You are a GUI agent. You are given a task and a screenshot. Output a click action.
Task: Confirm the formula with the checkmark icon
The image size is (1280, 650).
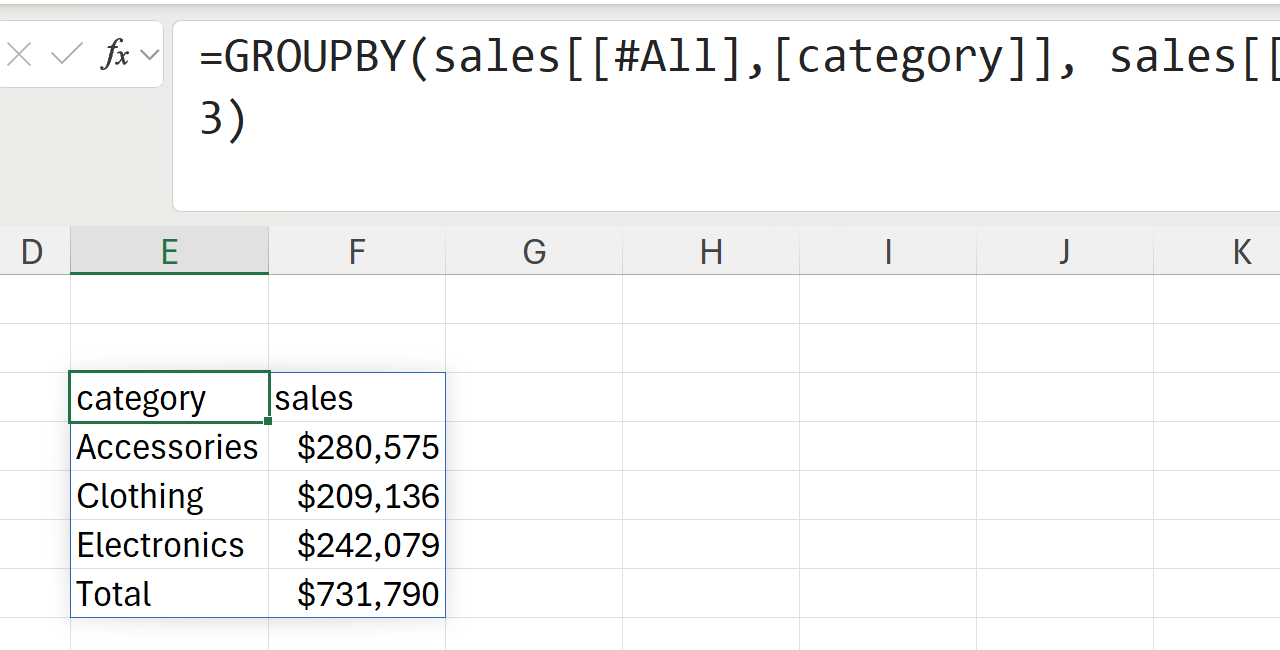pos(66,55)
